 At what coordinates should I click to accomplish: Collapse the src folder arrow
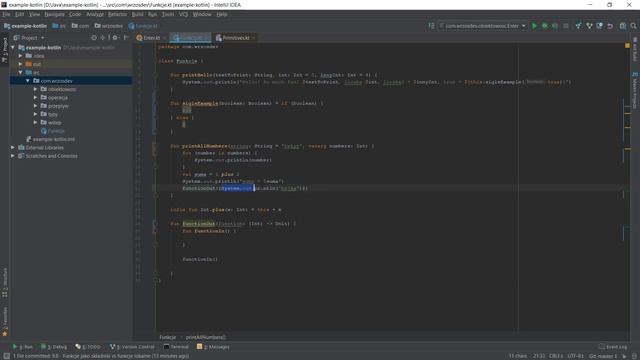[20, 72]
